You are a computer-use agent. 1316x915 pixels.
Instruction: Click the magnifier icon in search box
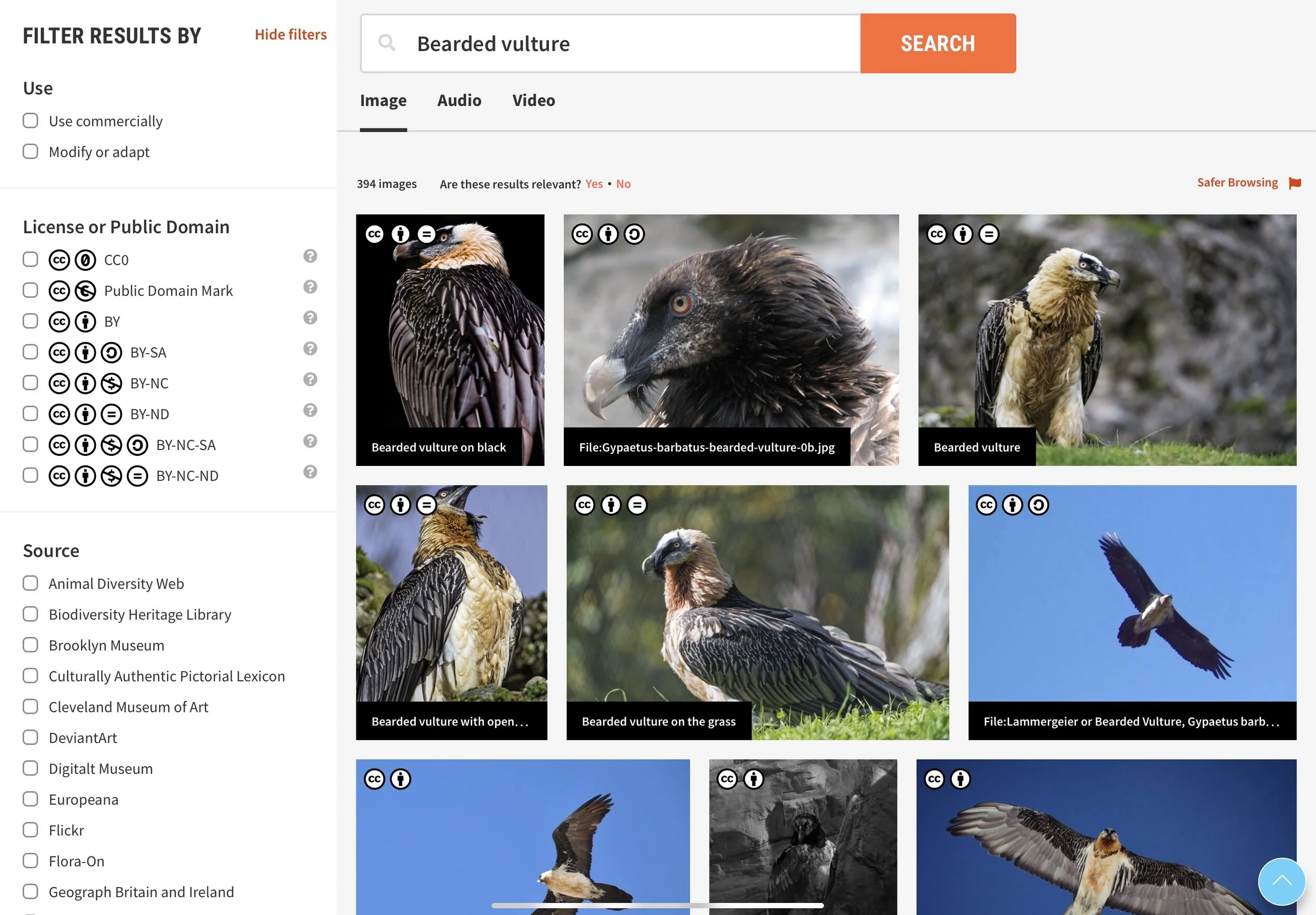click(387, 43)
